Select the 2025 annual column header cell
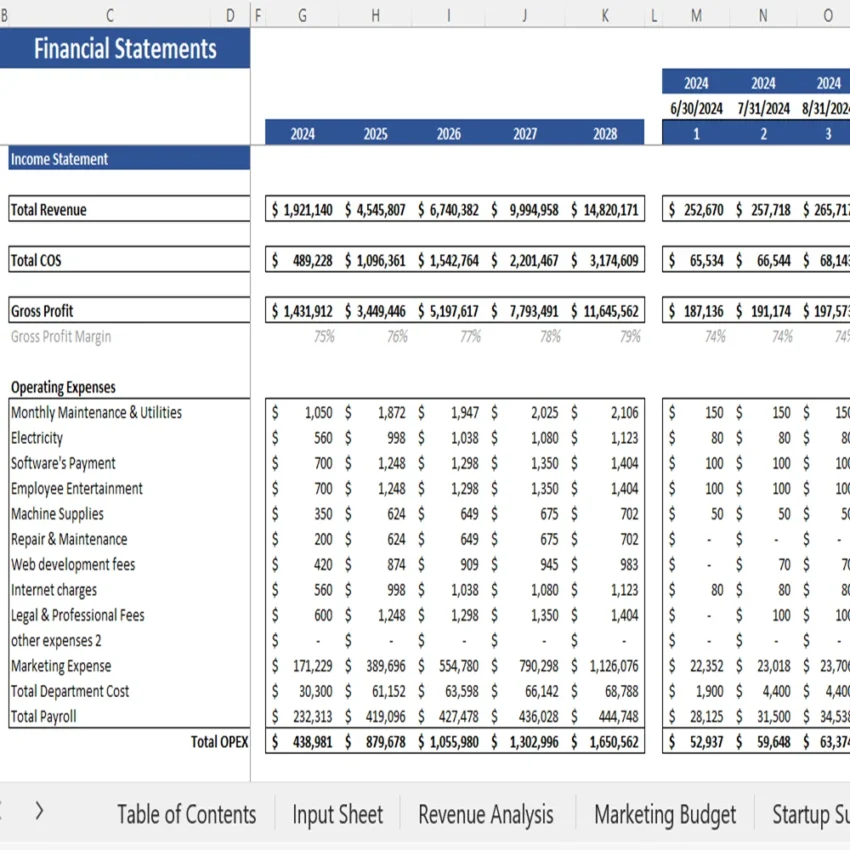 pos(374,131)
